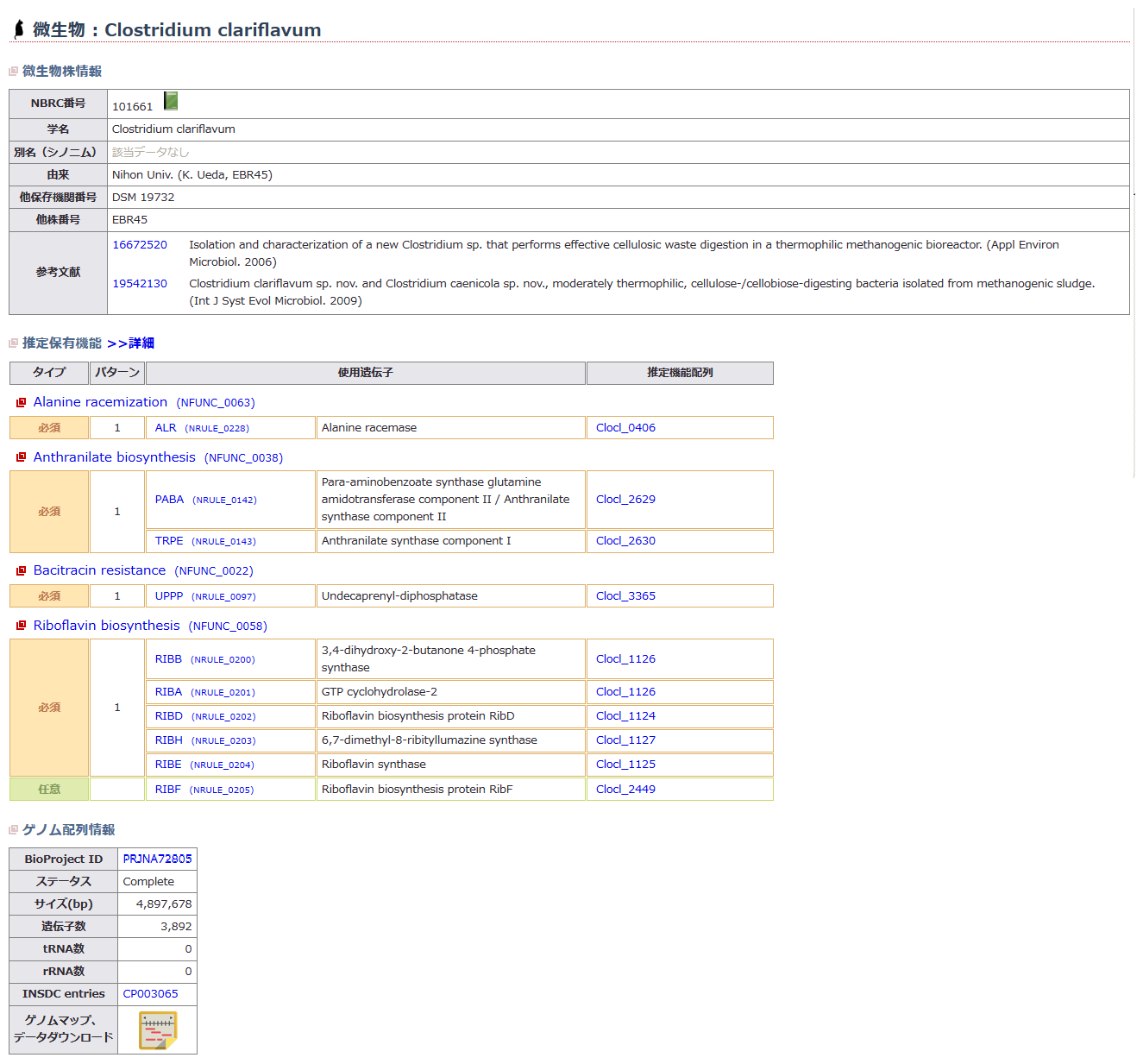This screenshot has width=1143, height=1064.
Task: Click the 使用遺伝子 column header
Action: [x=365, y=373]
